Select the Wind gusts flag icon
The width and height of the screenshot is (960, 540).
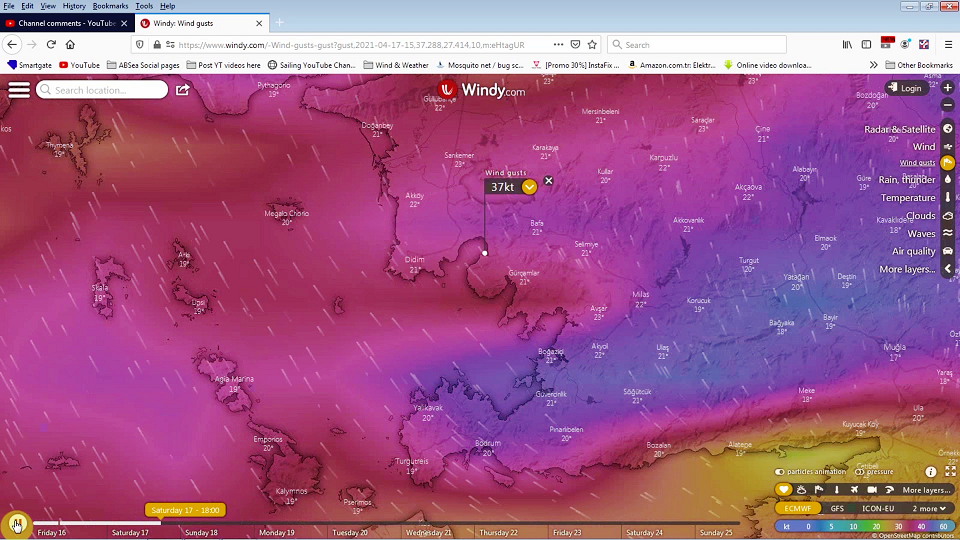[948, 162]
